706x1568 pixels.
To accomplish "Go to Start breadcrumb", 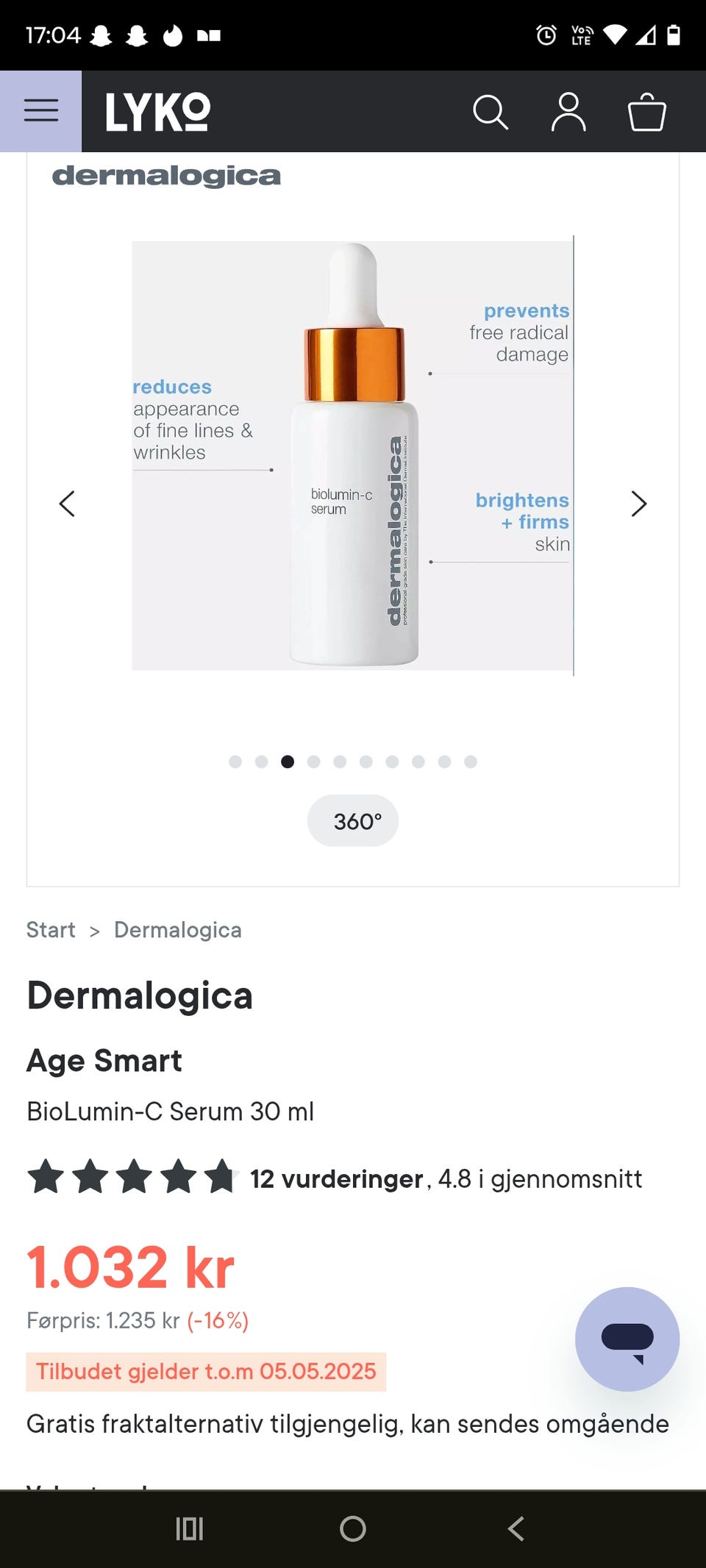I will 51,930.
